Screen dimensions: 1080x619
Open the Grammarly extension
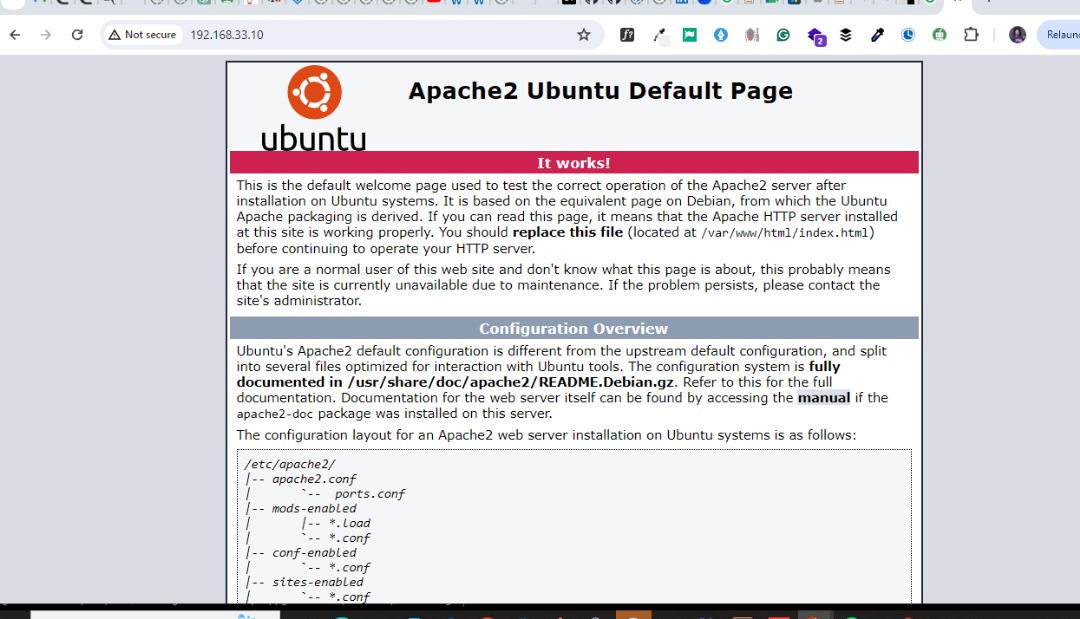click(x=783, y=34)
